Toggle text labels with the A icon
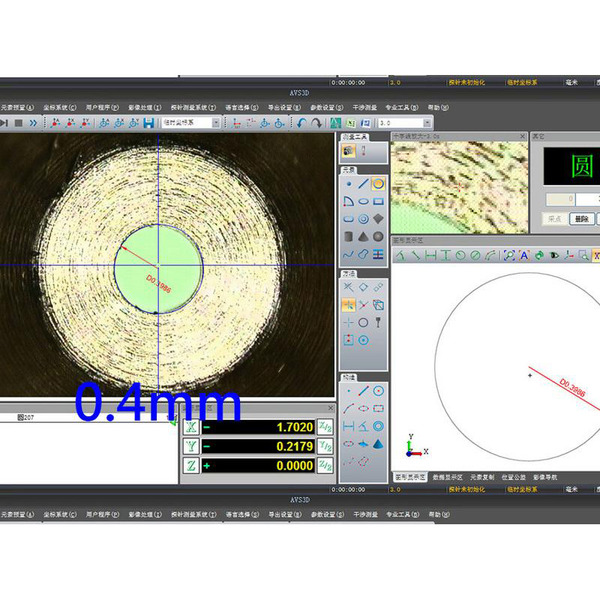The image size is (600, 600). [524, 255]
